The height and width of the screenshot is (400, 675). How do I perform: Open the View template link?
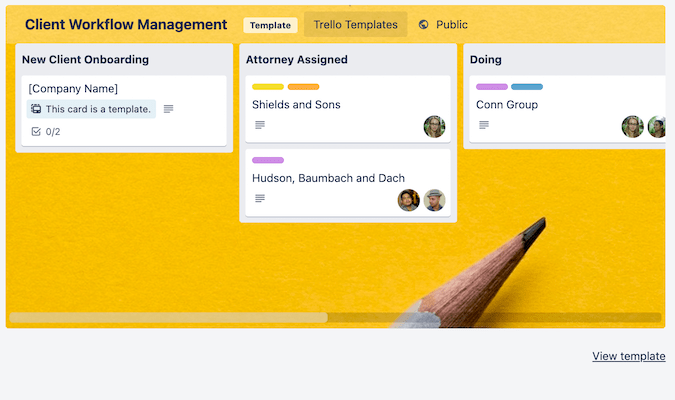tap(628, 356)
